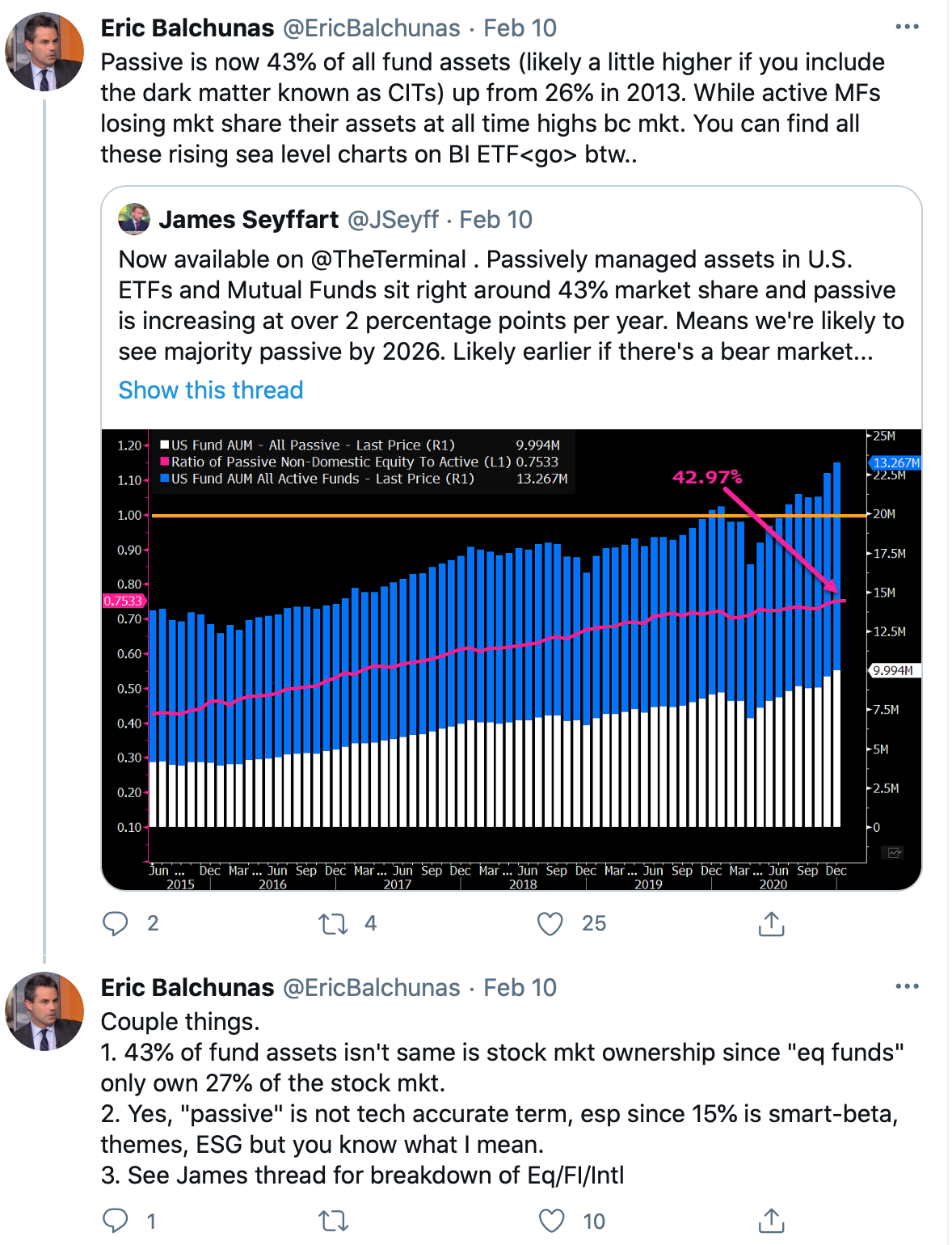
Task: Open Eric Balchunas profile name in first tweet
Action: click(187, 28)
